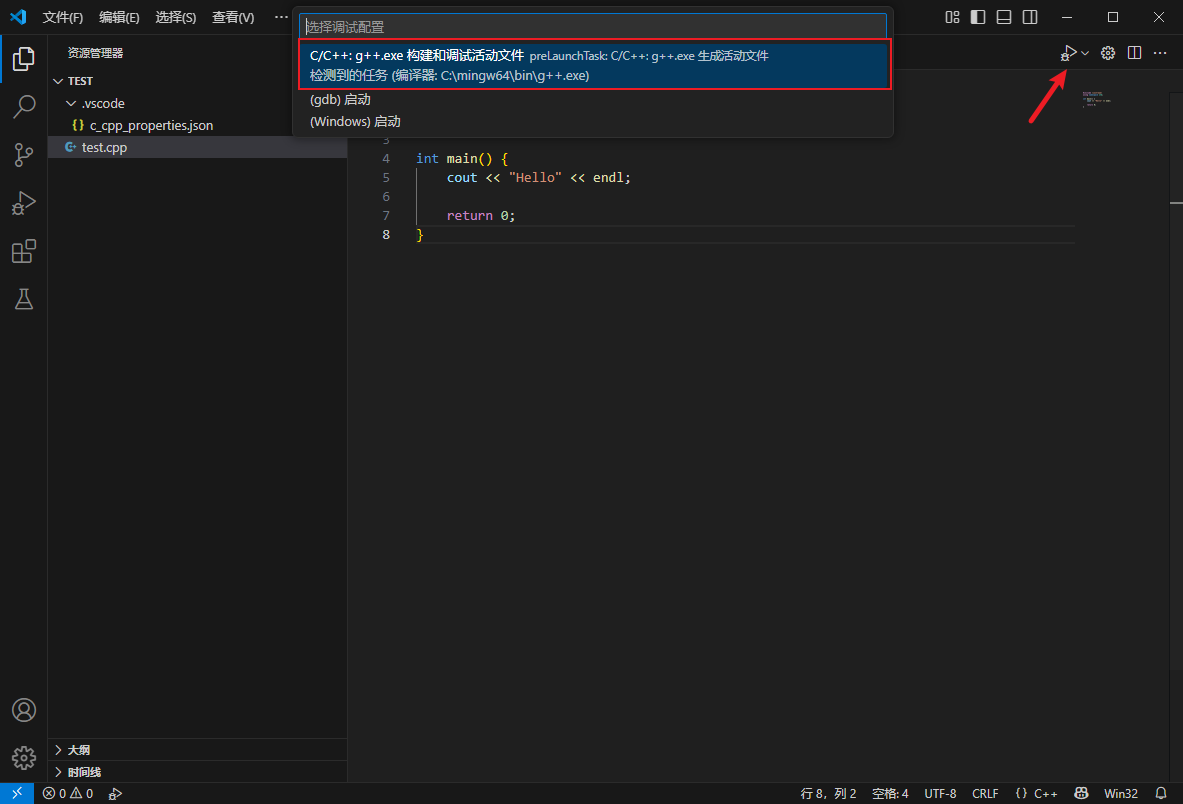The width and height of the screenshot is (1183, 804).
Task: Toggle the bottom panel visibility
Action: pyautogui.click(x=1003, y=17)
